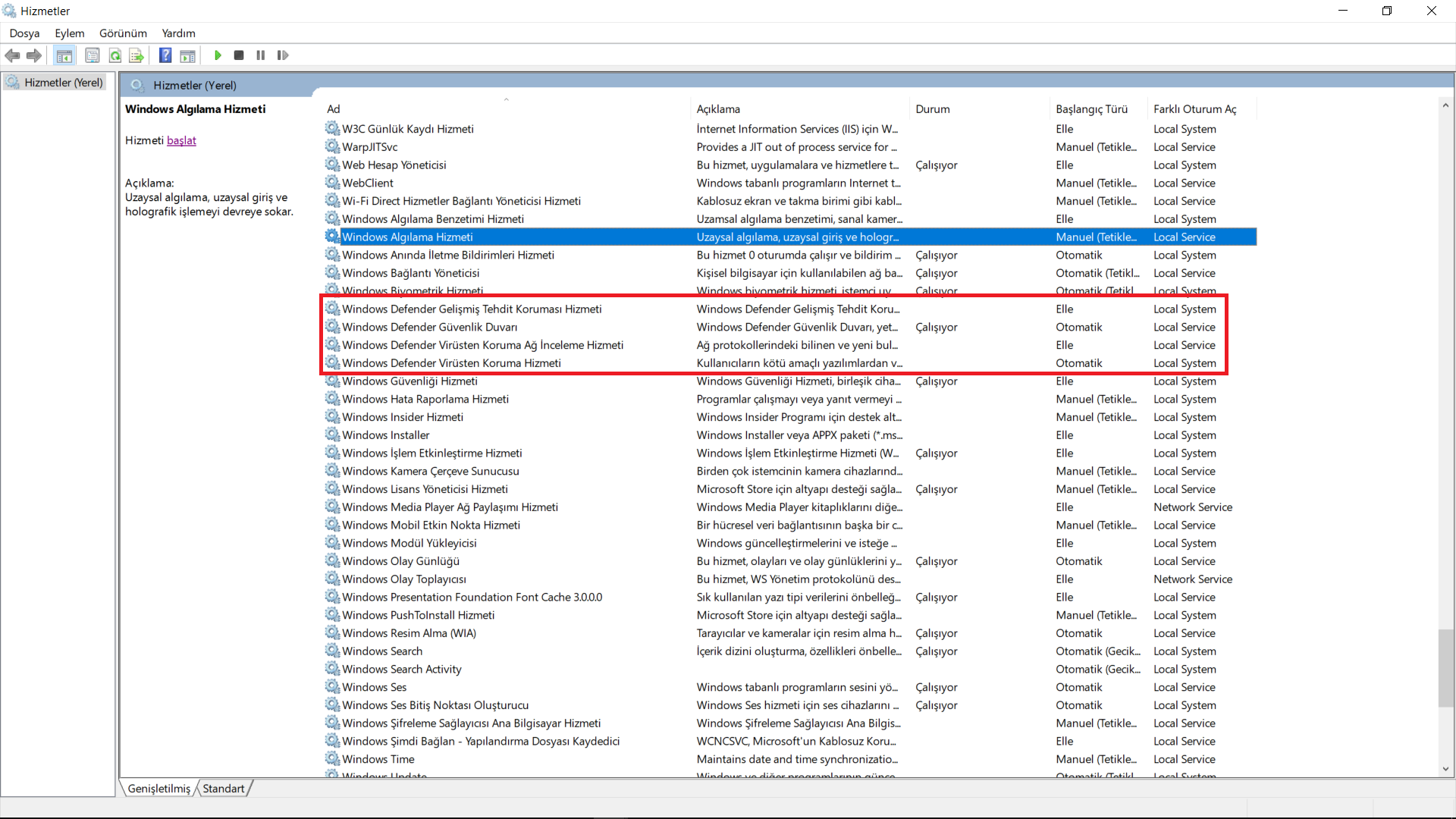Viewport: 1456px width, 819px height.
Task: Click gear icon beside Windows Ses
Action: (x=332, y=687)
